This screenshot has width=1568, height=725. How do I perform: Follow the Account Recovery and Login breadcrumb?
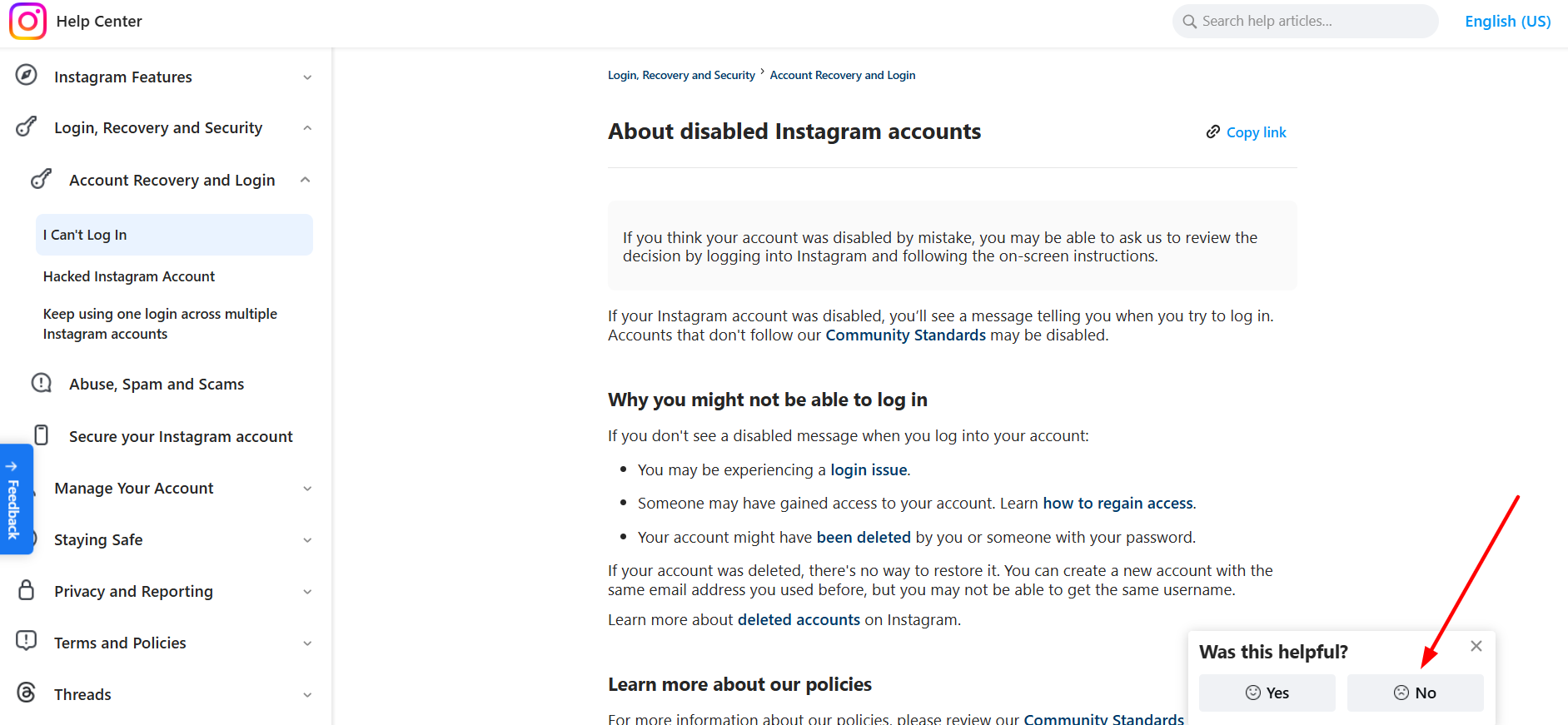pos(843,75)
